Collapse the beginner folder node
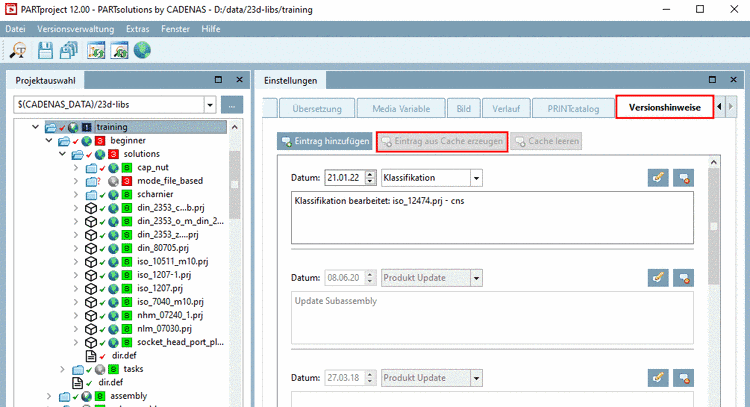This screenshot has width=750, height=407. pyautogui.click(x=49, y=141)
